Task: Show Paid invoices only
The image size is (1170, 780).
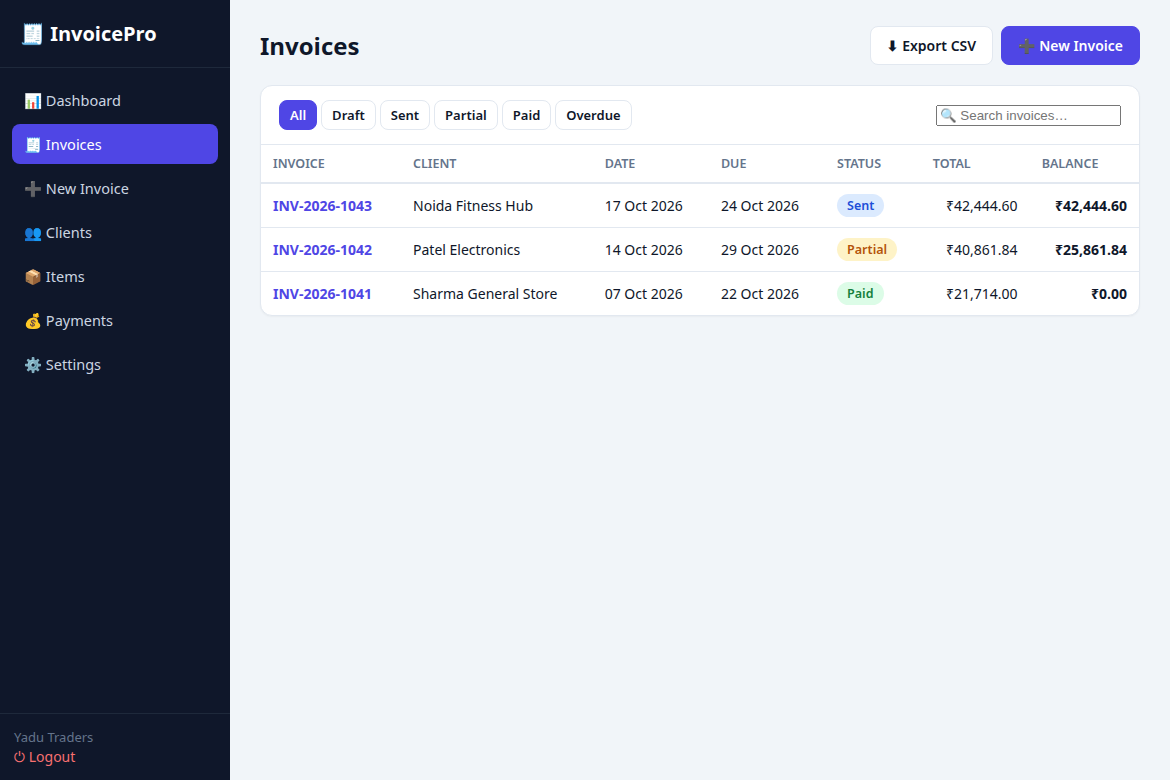Action: click(x=526, y=115)
